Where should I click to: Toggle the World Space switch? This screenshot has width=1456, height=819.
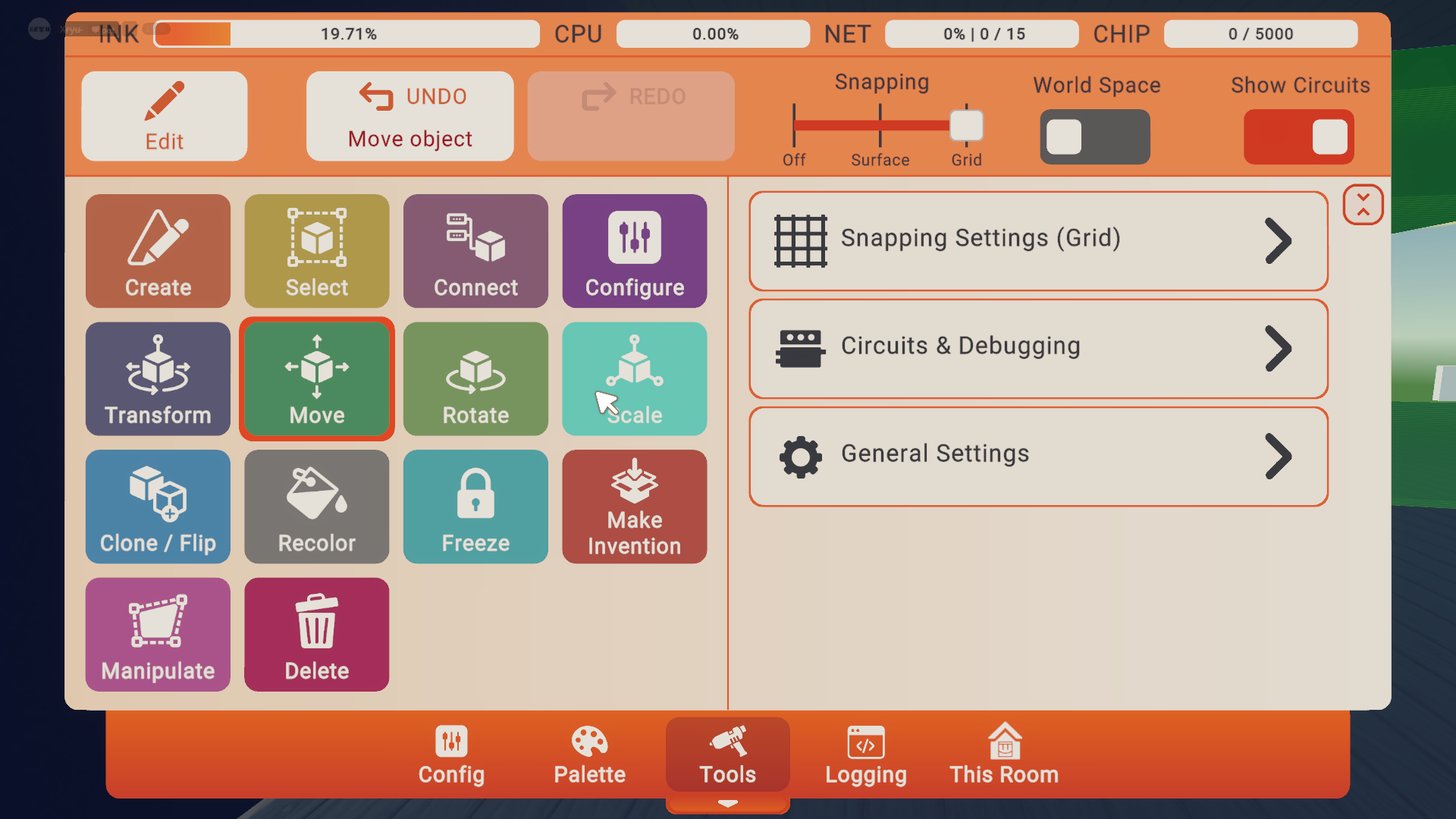pos(1094,137)
